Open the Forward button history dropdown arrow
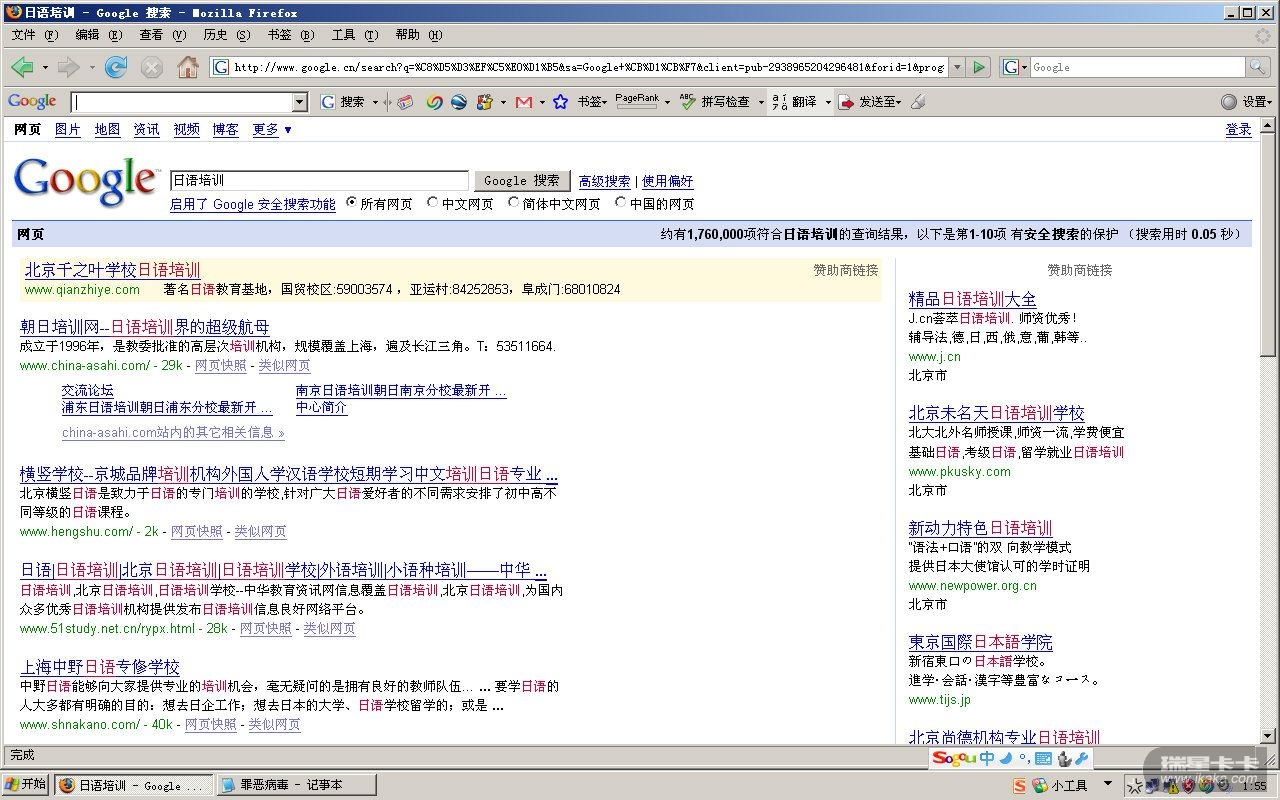This screenshot has width=1280, height=800. 91,68
